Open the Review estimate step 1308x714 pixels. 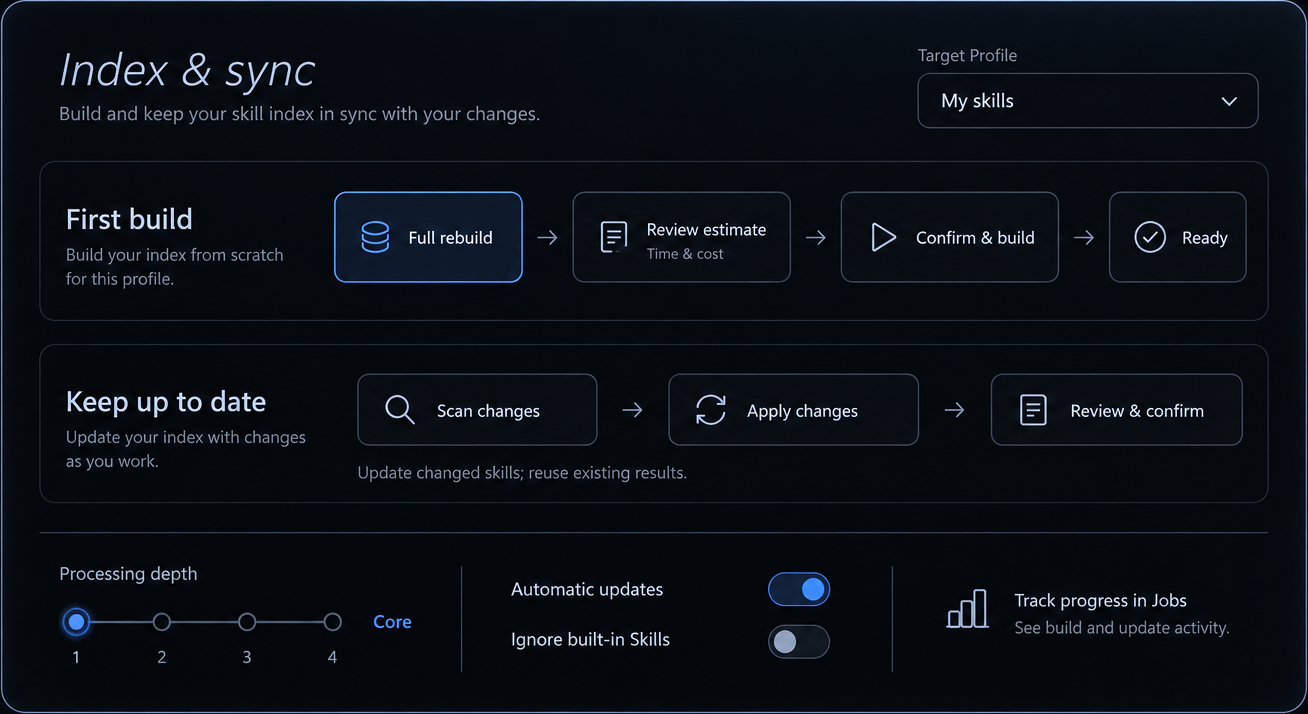click(x=682, y=237)
